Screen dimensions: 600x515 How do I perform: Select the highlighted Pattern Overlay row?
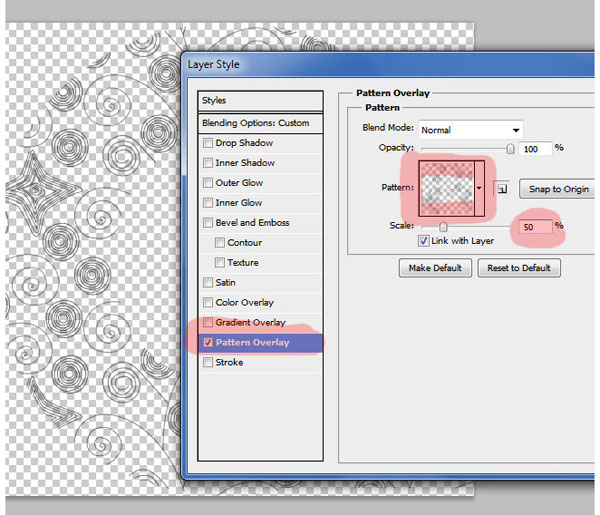[x=260, y=342]
